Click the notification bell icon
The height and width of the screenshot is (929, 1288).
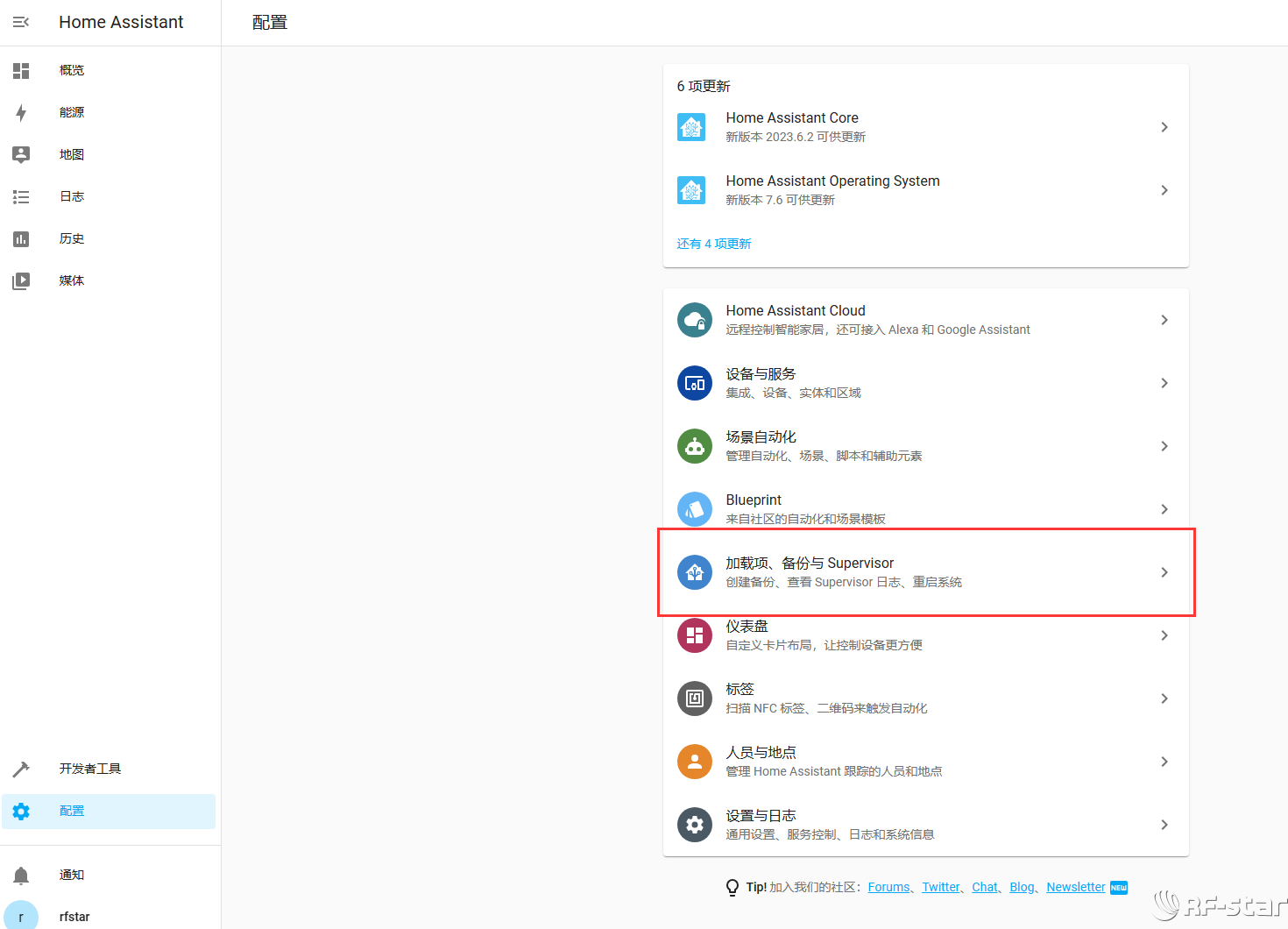(x=21, y=875)
